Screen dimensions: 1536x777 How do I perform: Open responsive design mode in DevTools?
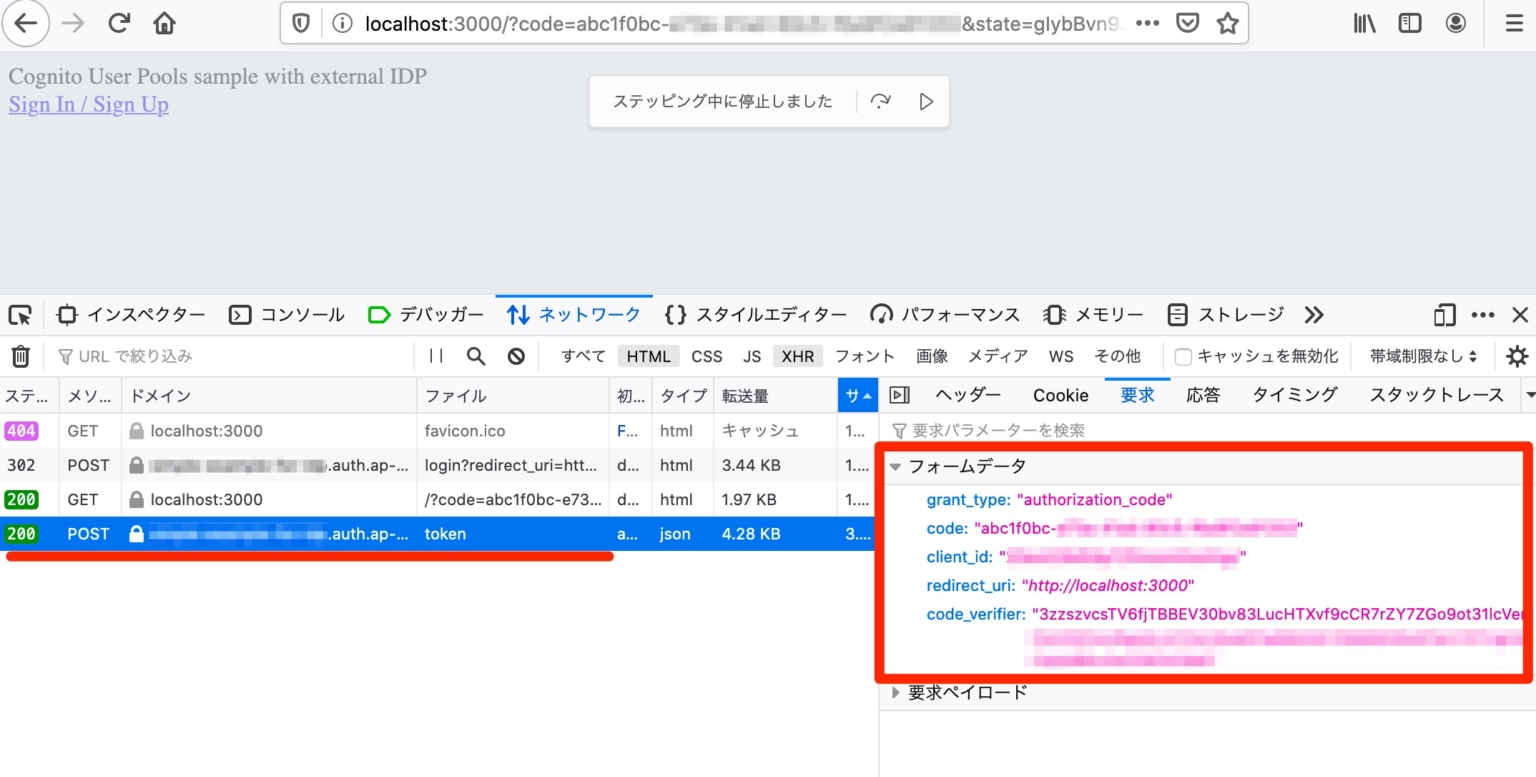coord(1444,314)
